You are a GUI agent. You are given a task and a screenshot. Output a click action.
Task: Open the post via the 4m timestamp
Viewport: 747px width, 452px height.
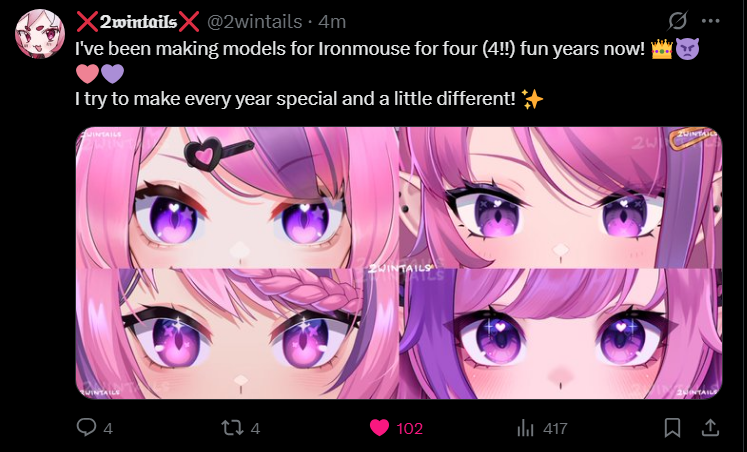point(332,22)
